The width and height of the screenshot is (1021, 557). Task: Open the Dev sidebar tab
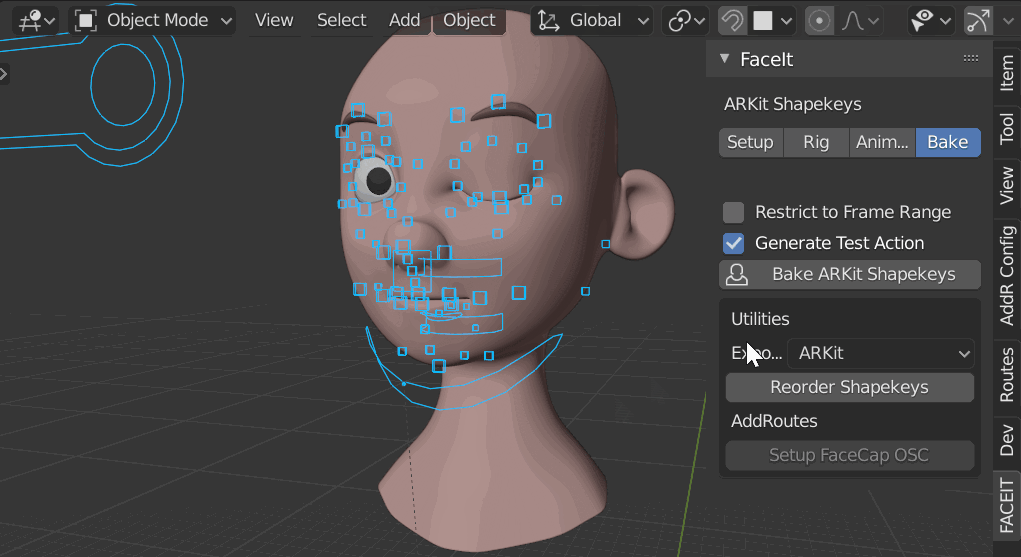(1007, 440)
